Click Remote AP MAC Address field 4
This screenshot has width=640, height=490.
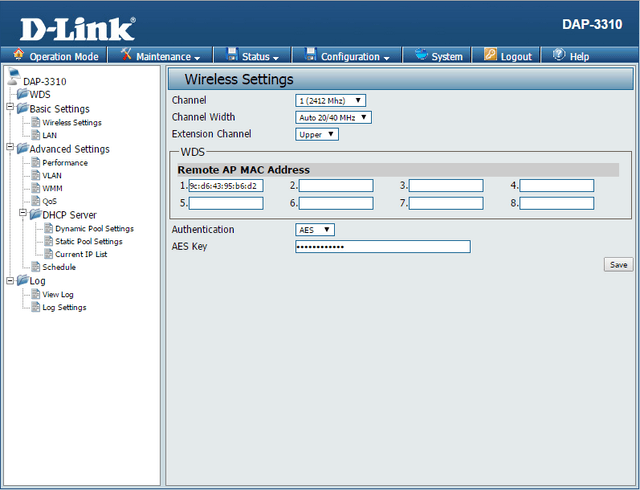(557, 186)
